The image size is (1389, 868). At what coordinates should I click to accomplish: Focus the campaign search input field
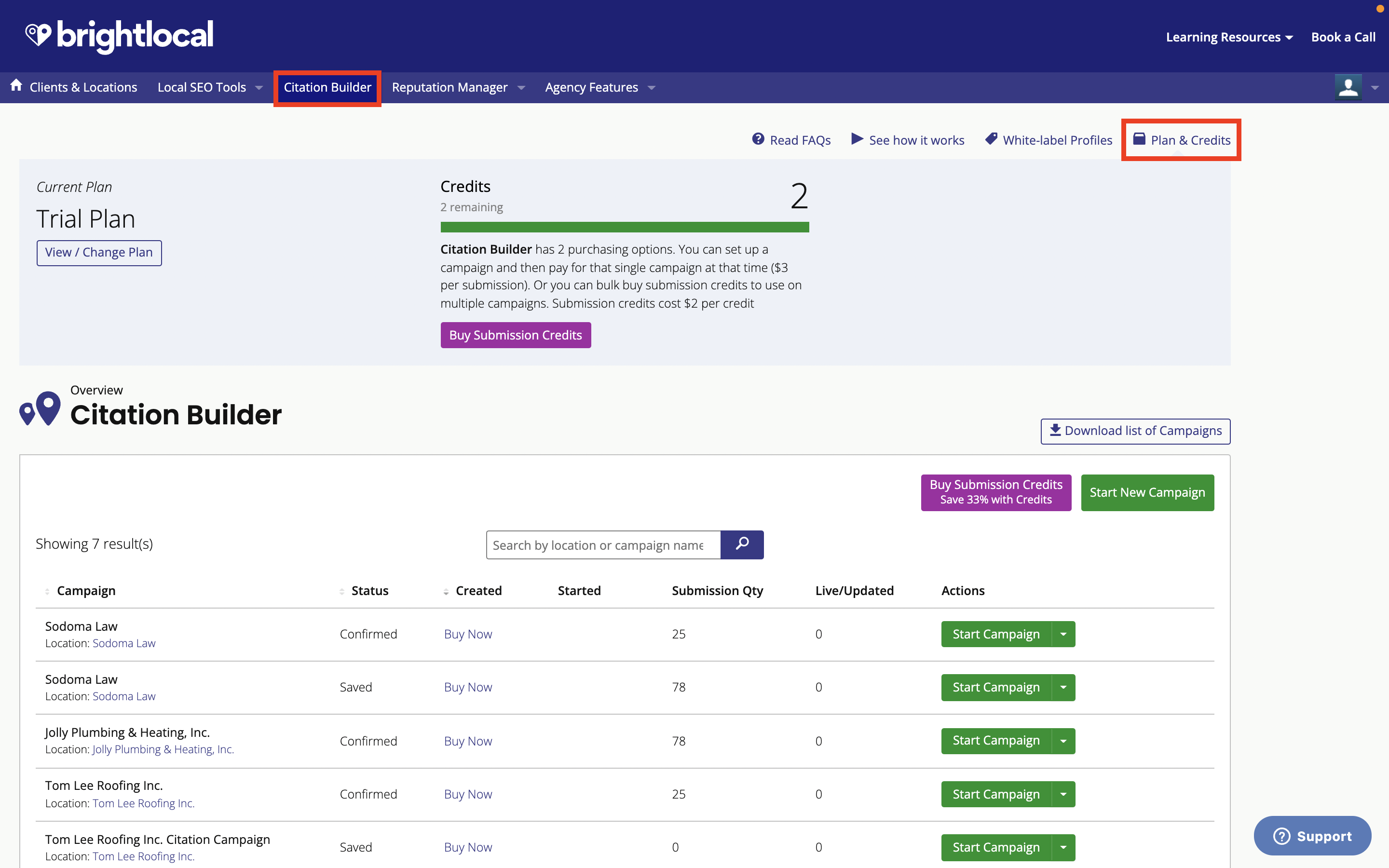tap(603, 544)
